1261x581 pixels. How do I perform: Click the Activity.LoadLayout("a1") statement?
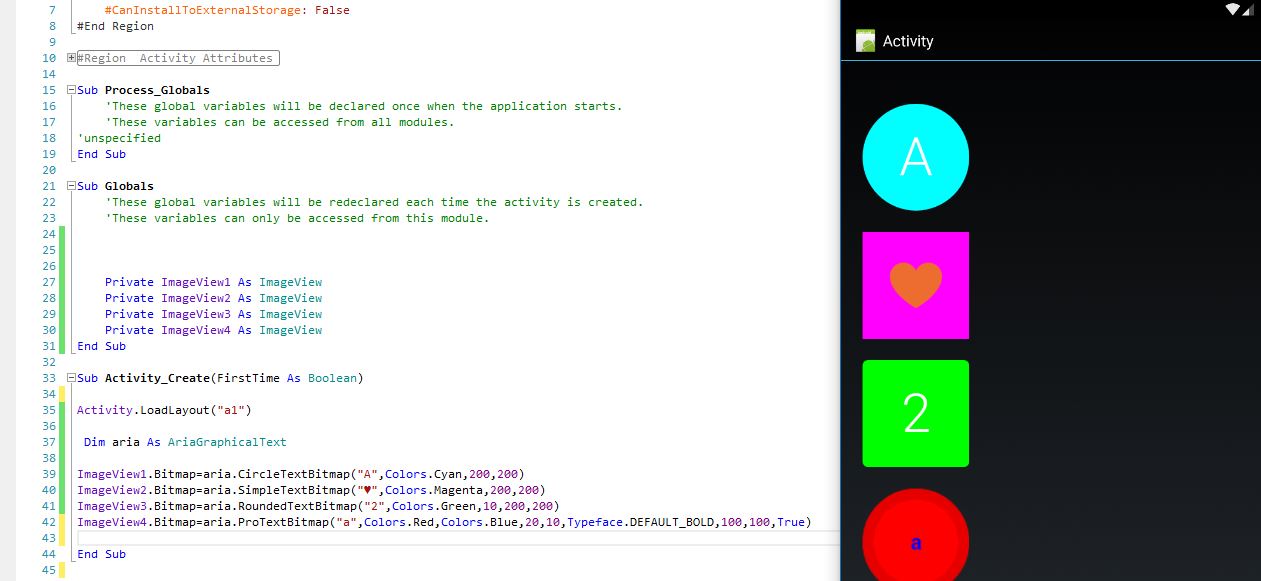(x=164, y=410)
